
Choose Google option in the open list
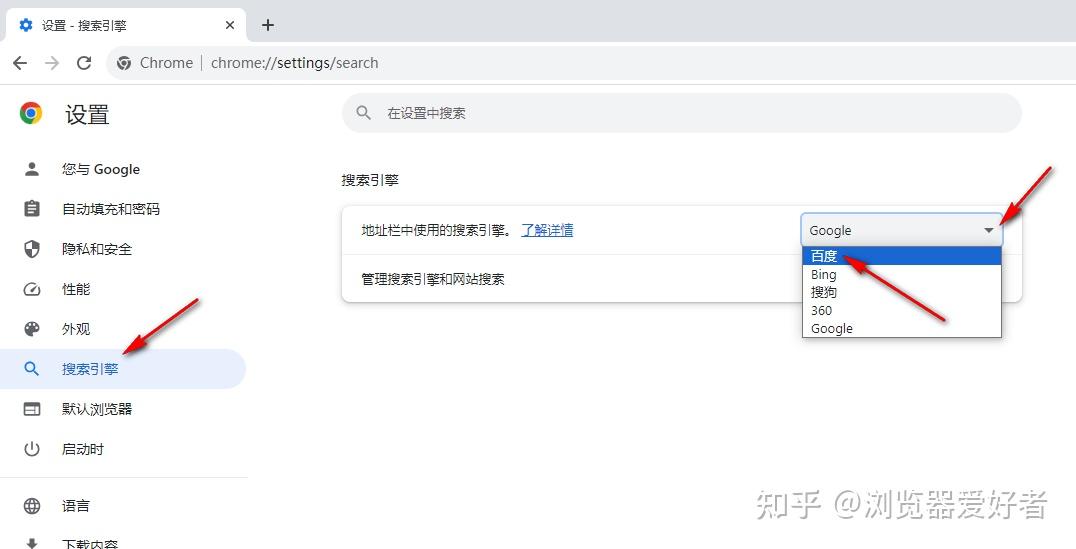coord(902,328)
